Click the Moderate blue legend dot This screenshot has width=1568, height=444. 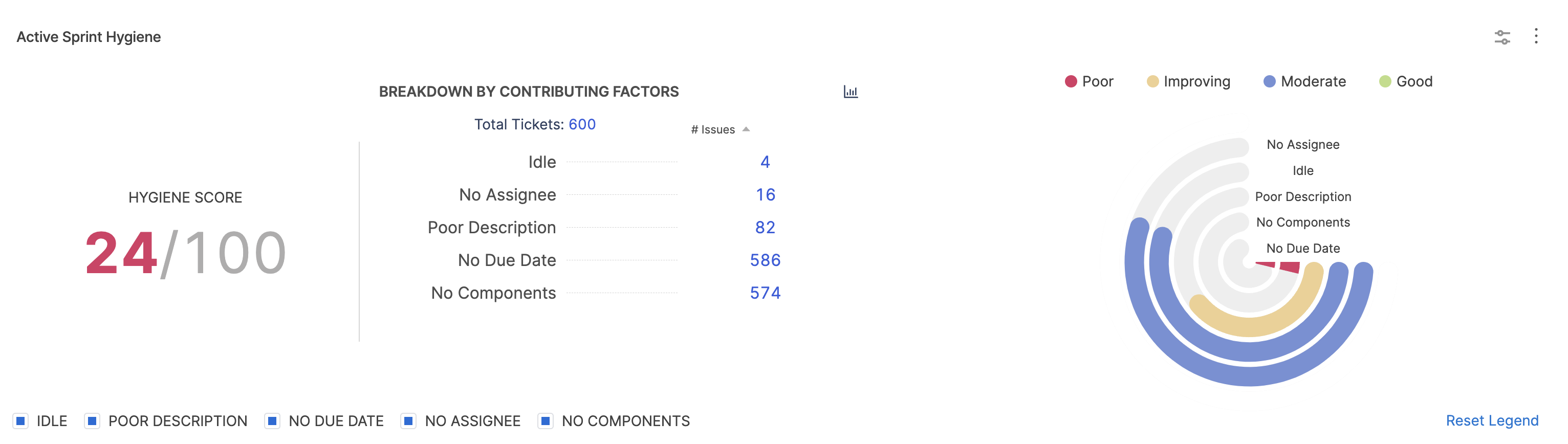tap(1269, 81)
